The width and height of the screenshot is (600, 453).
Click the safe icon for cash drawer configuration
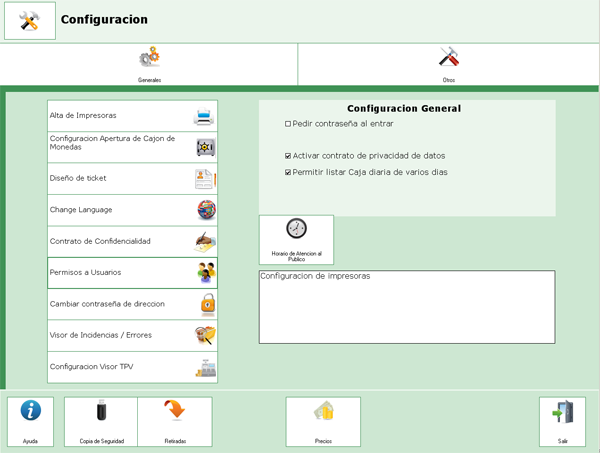[205, 147]
